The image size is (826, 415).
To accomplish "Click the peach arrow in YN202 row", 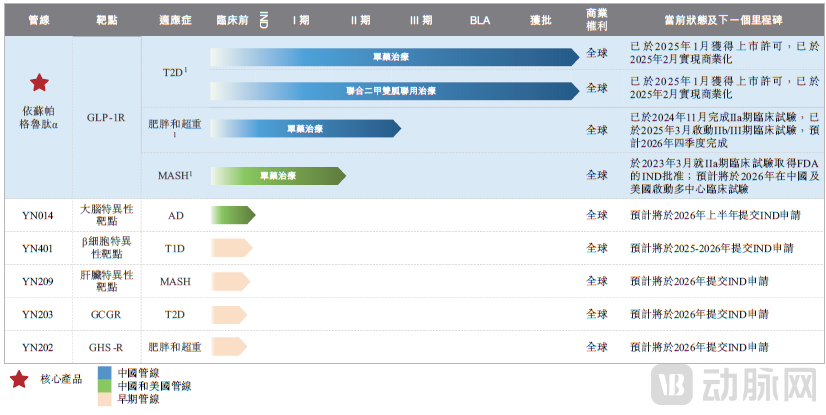I will (231, 347).
